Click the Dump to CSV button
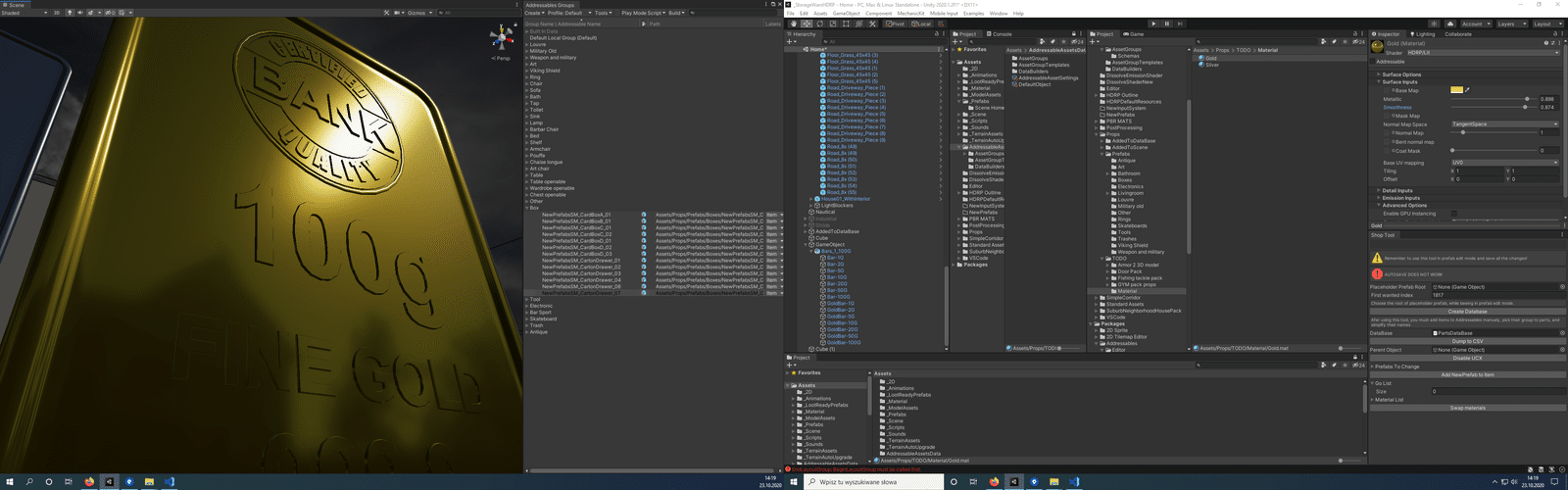Image resolution: width=1568 pixels, height=490 pixels. tap(1467, 341)
